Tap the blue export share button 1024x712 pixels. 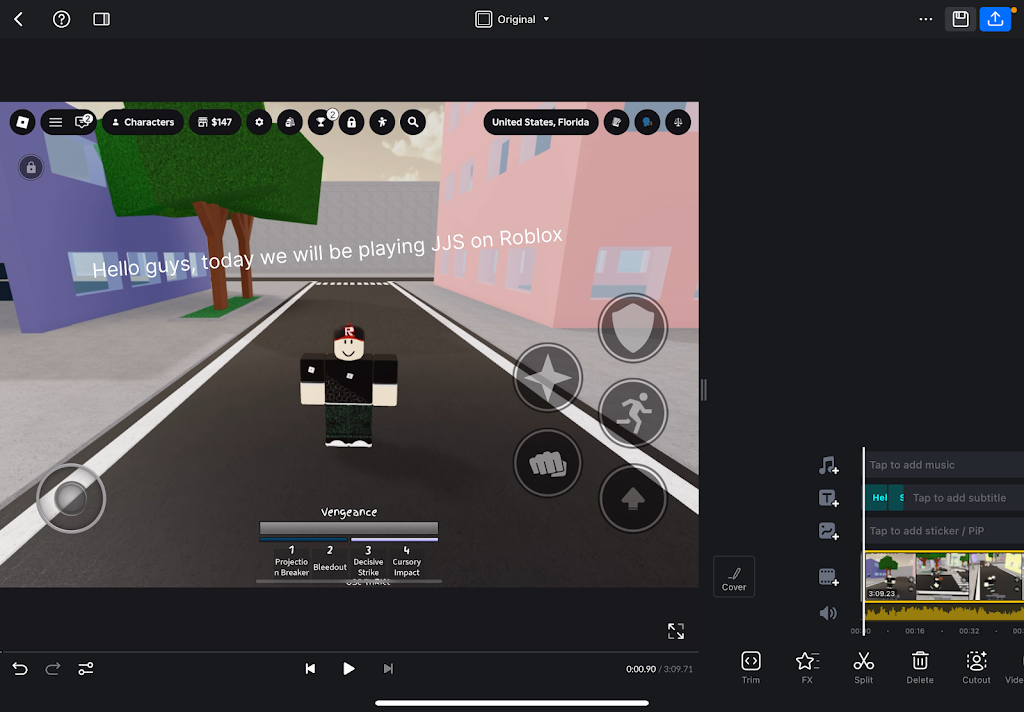coord(995,20)
